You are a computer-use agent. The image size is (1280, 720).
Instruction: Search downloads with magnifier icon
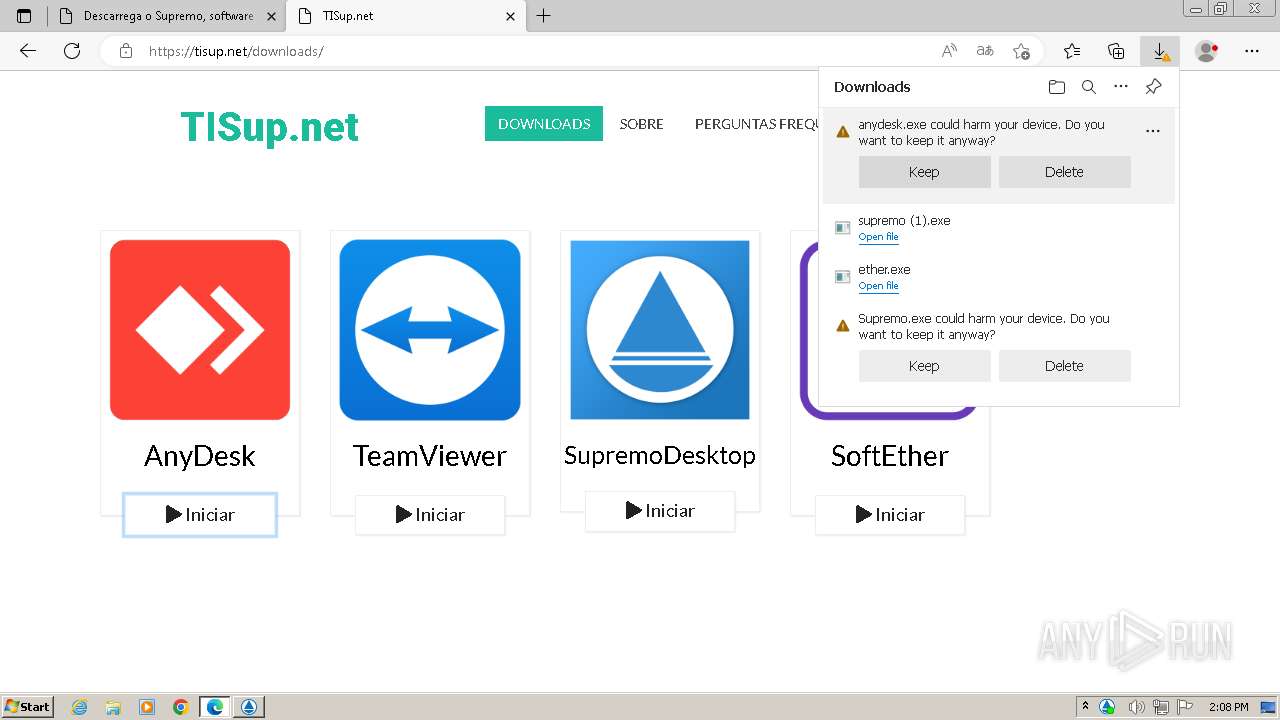click(x=1089, y=87)
